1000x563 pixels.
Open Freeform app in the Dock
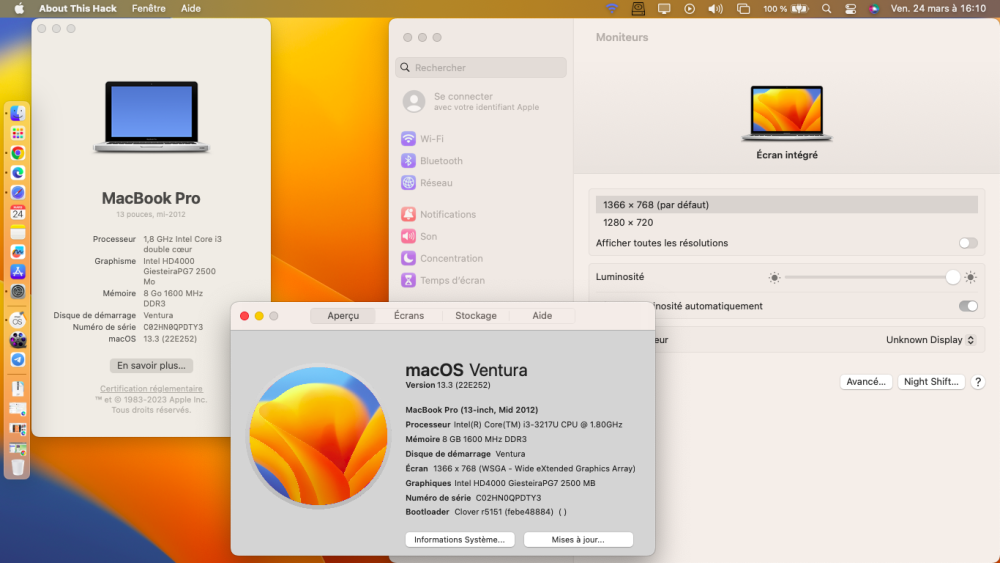pyautogui.click(x=18, y=252)
